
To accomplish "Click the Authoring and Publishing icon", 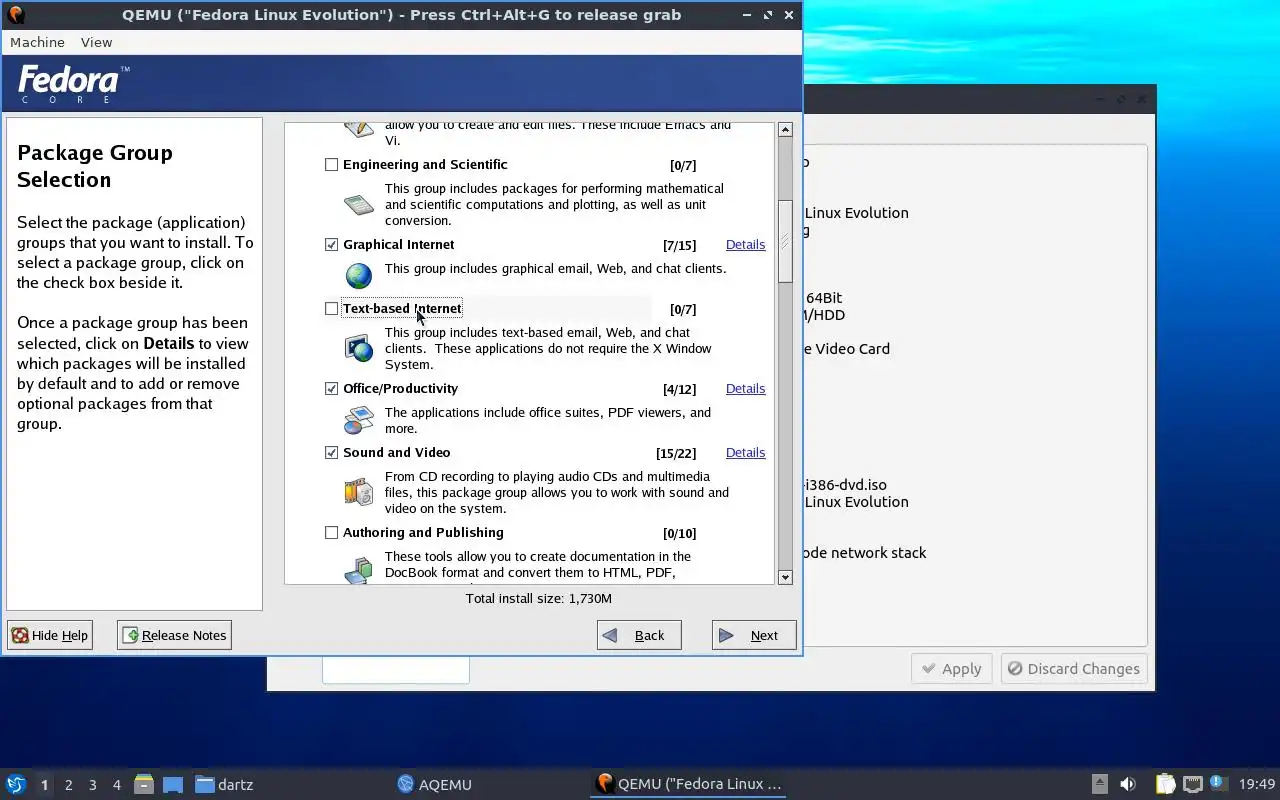I will click(x=358, y=570).
